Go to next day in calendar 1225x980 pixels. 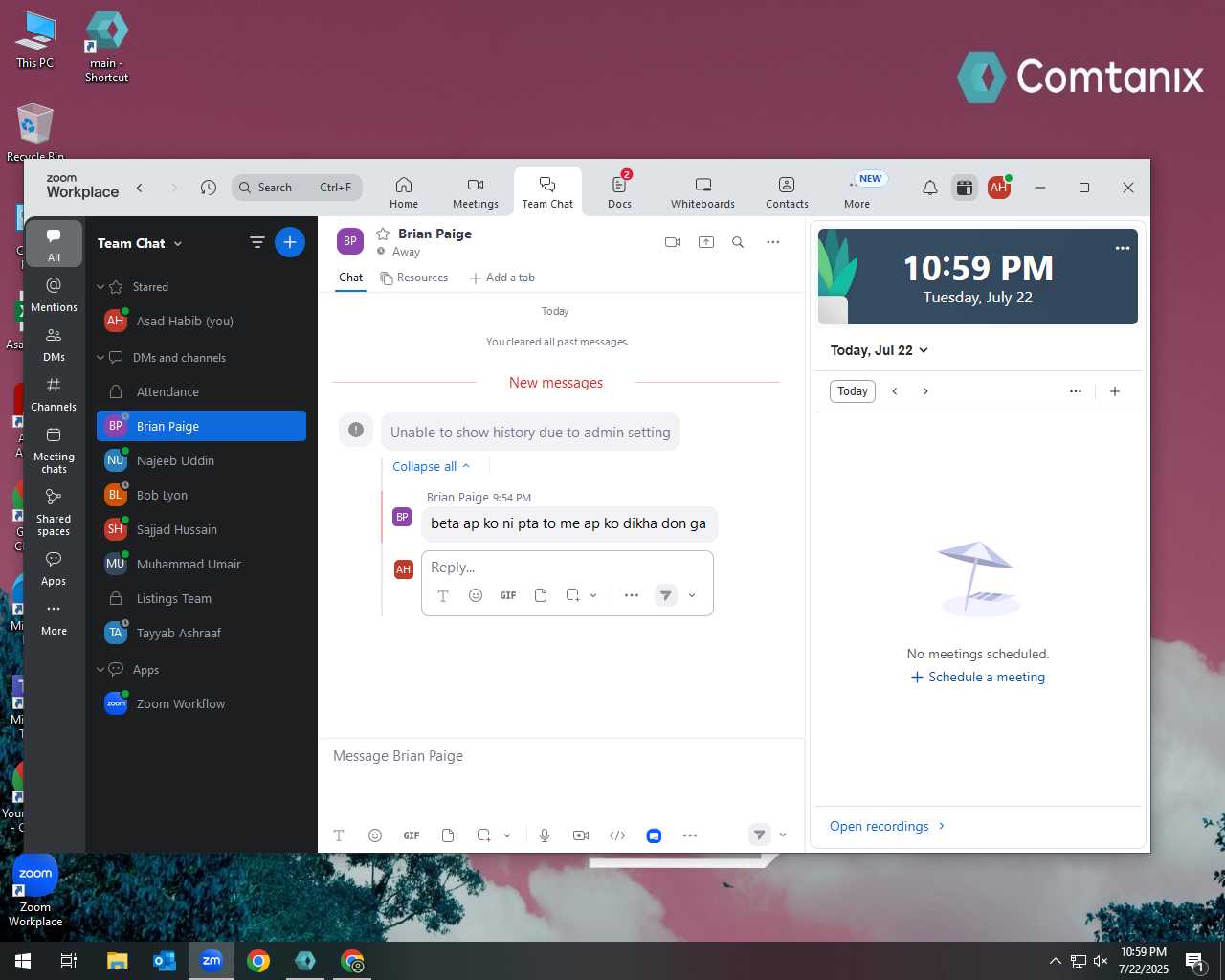[925, 391]
